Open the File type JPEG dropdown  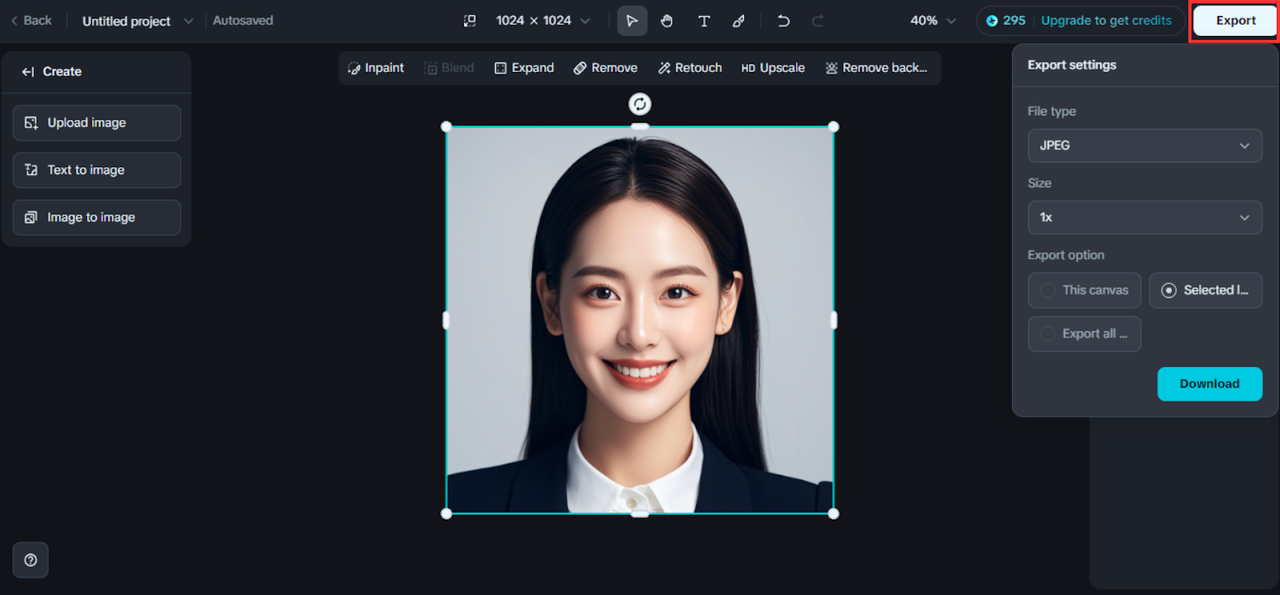coord(1145,145)
